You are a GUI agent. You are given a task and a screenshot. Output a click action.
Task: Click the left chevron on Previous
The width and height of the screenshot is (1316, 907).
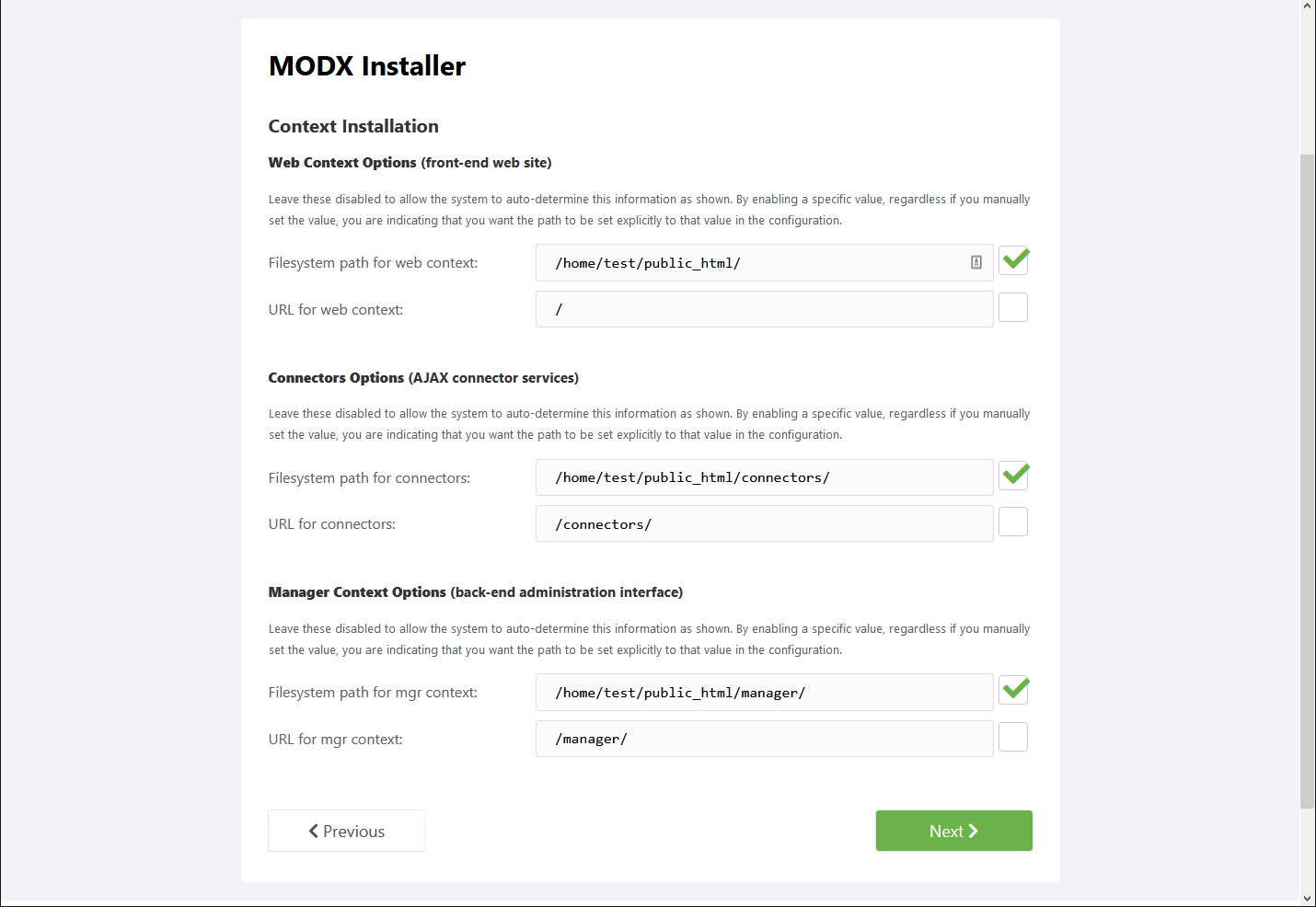pos(314,831)
